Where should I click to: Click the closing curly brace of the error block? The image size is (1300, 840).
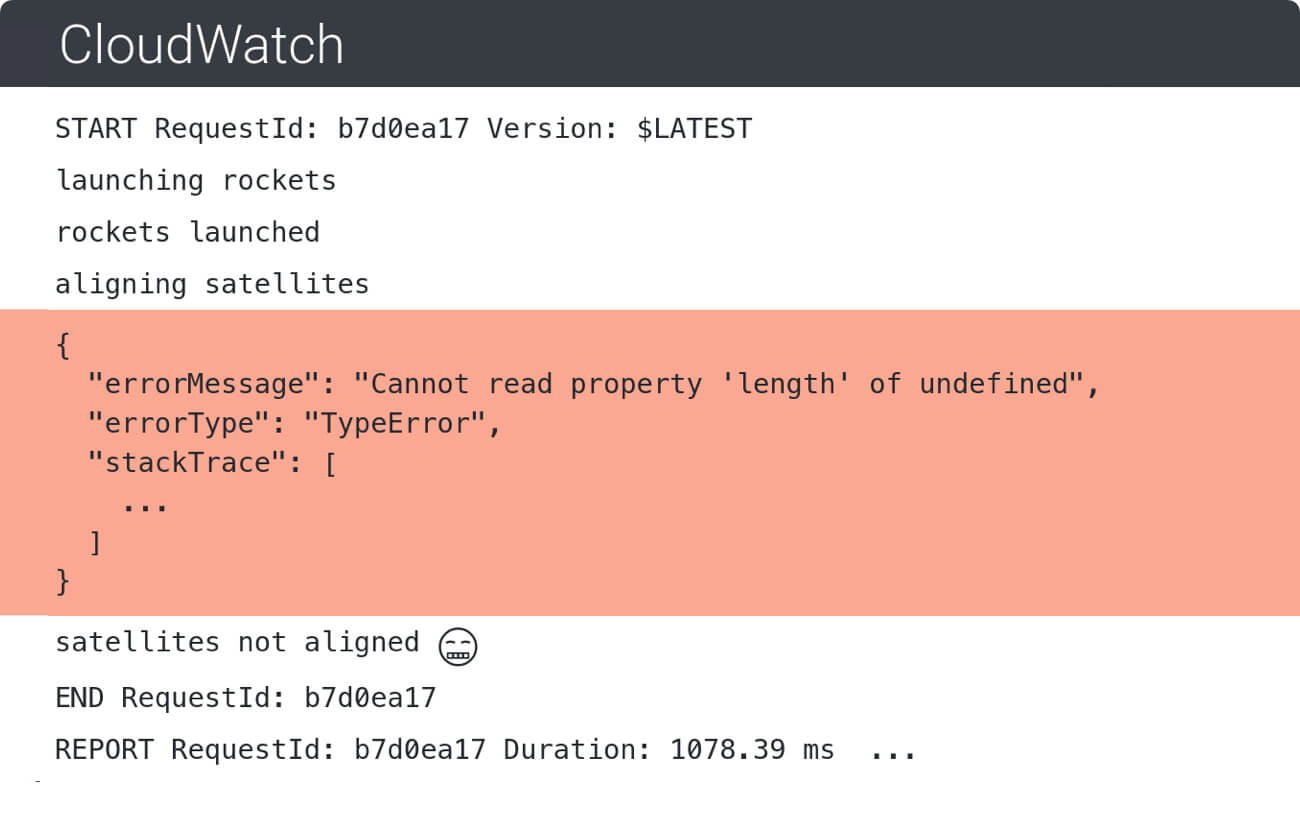[x=63, y=582]
